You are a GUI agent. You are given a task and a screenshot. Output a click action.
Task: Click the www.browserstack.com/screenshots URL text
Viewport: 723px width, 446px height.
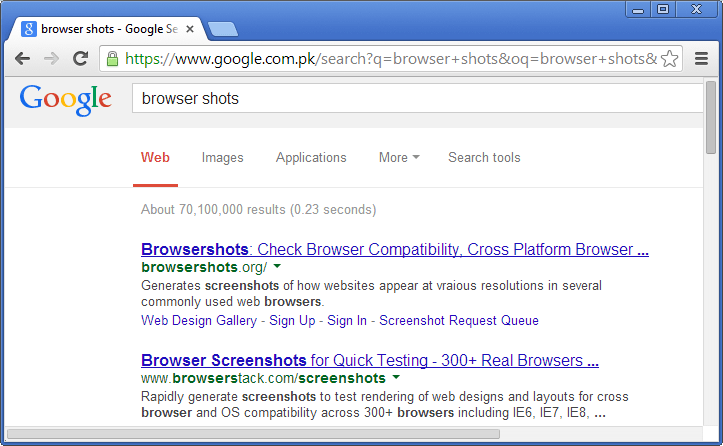[263, 378]
